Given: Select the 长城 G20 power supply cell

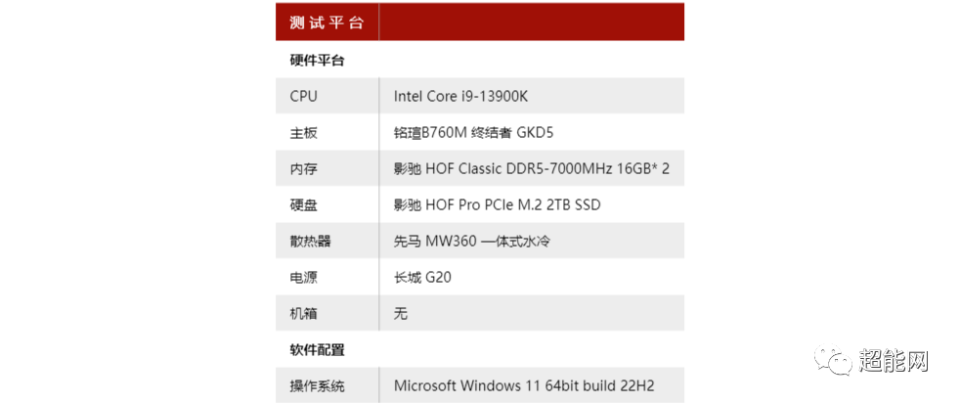Looking at the screenshot, I should (x=423, y=277).
